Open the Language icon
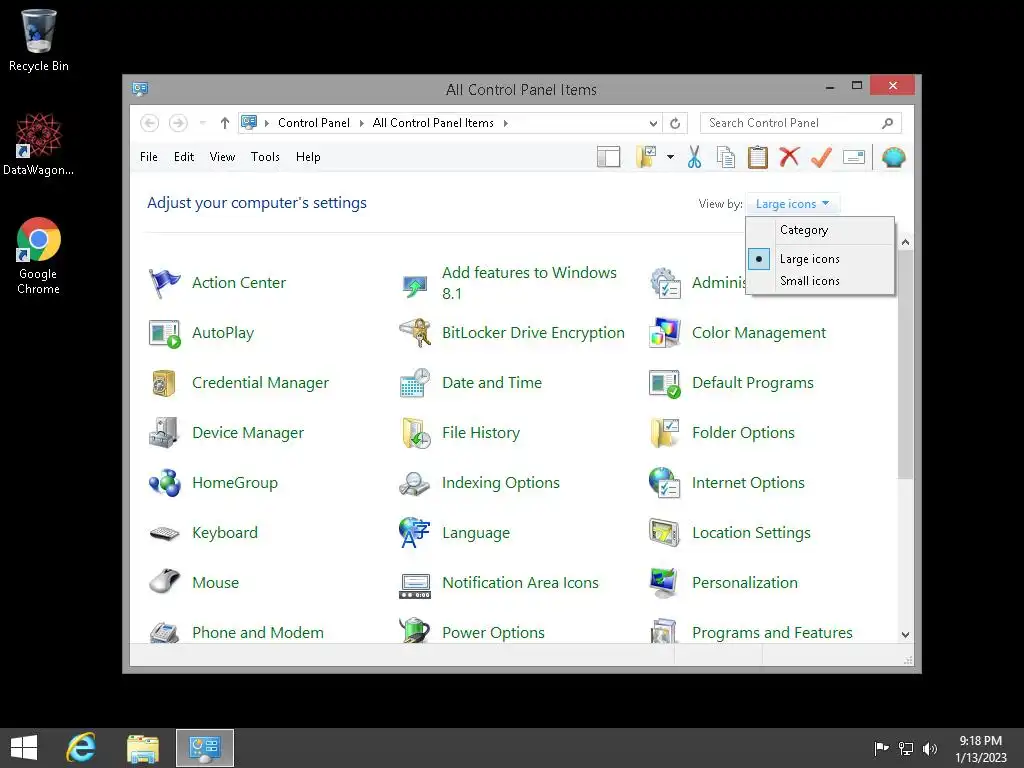 415,533
